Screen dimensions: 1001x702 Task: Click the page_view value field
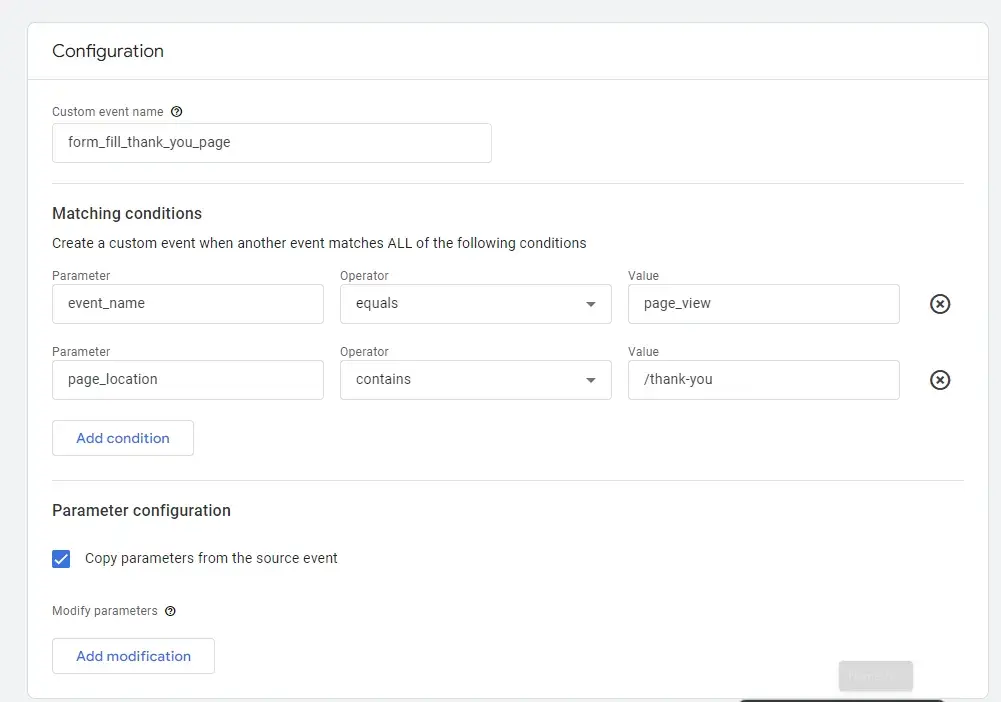click(x=763, y=304)
